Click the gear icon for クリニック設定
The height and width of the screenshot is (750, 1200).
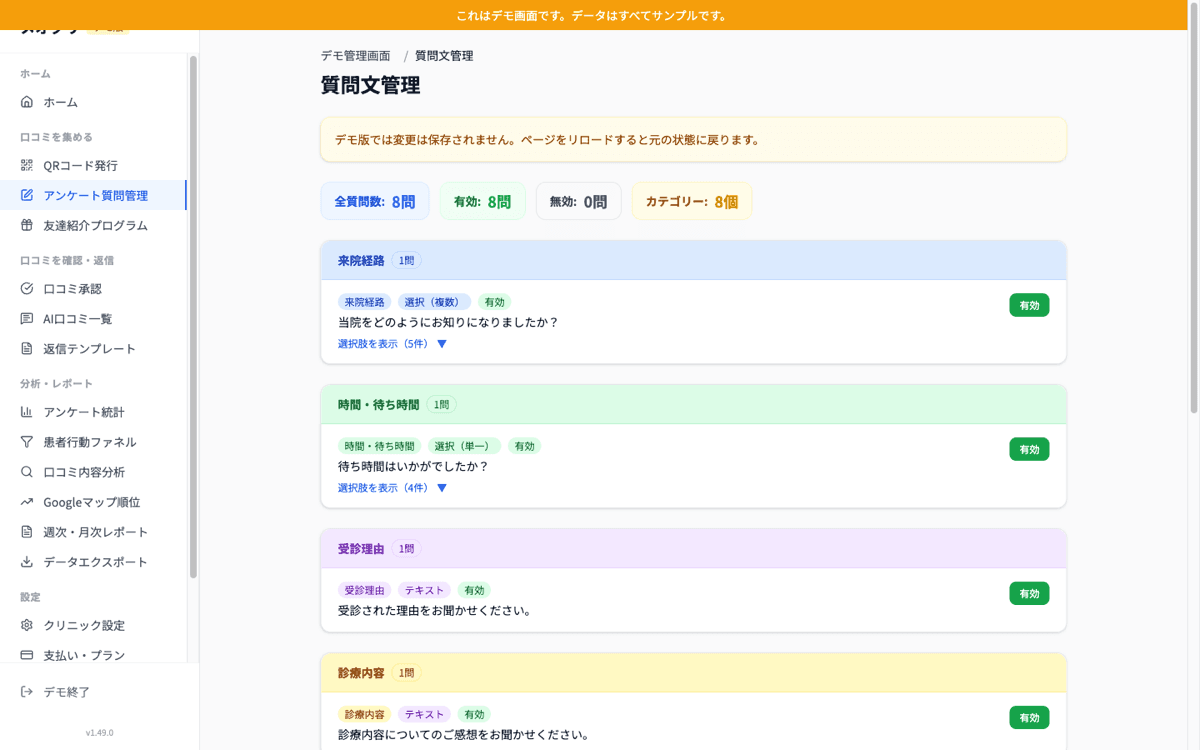coord(27,625)
